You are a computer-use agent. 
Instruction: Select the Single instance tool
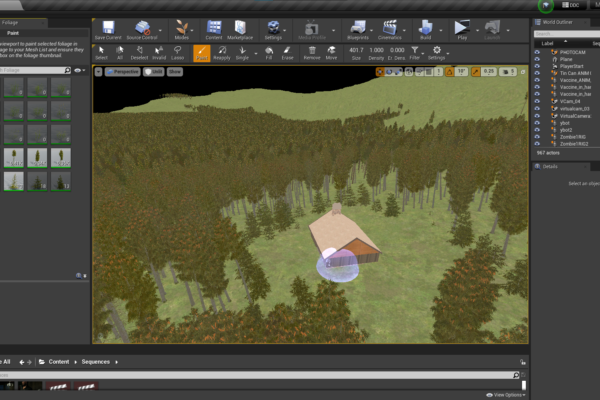tap(242, 53)
